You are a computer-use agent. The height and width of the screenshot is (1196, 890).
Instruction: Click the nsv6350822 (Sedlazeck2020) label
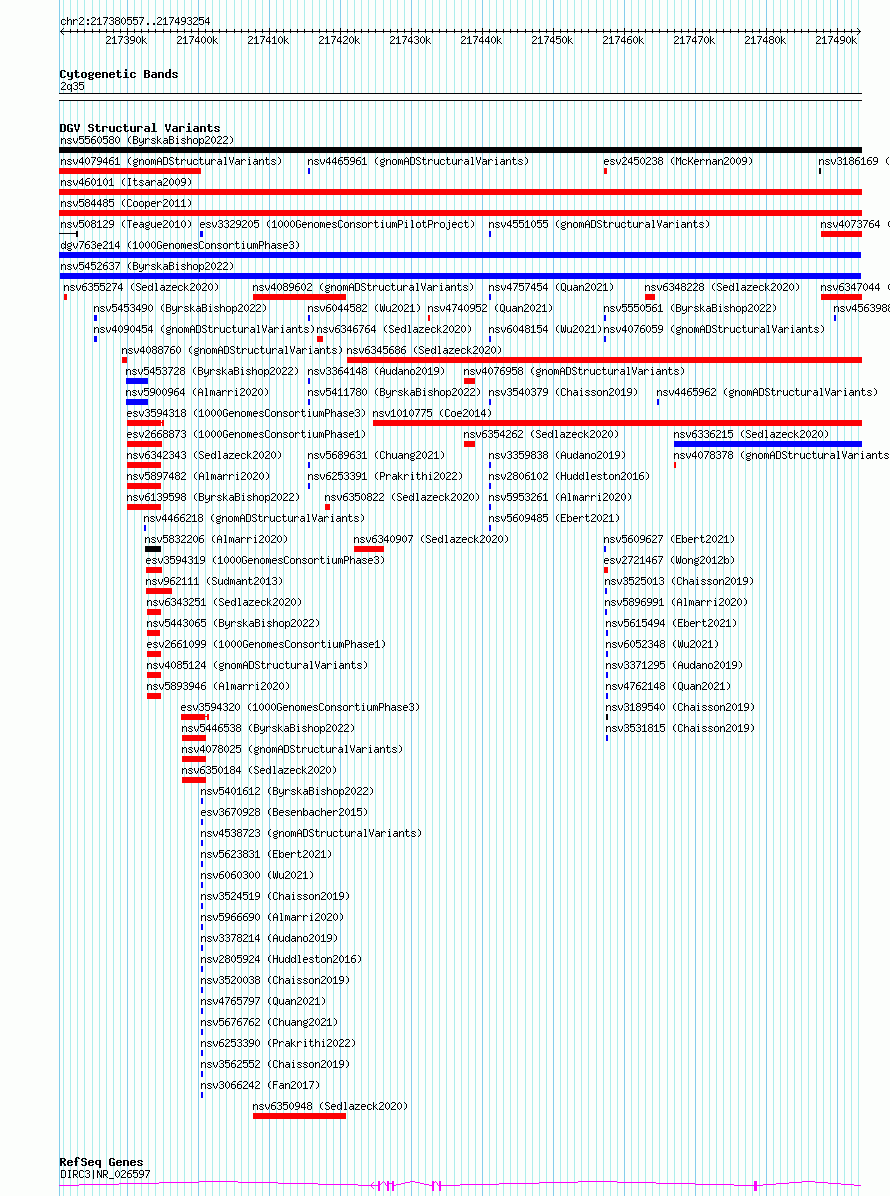[402, 497]
